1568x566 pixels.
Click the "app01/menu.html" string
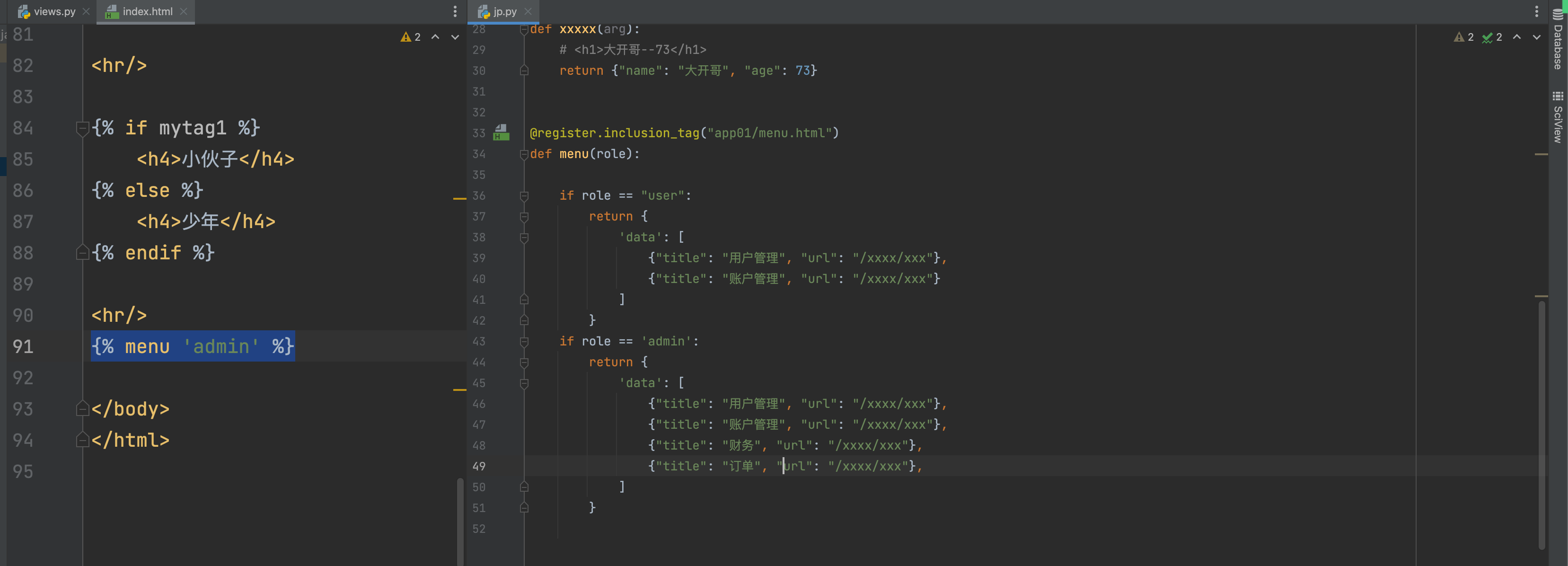point(770,133)
